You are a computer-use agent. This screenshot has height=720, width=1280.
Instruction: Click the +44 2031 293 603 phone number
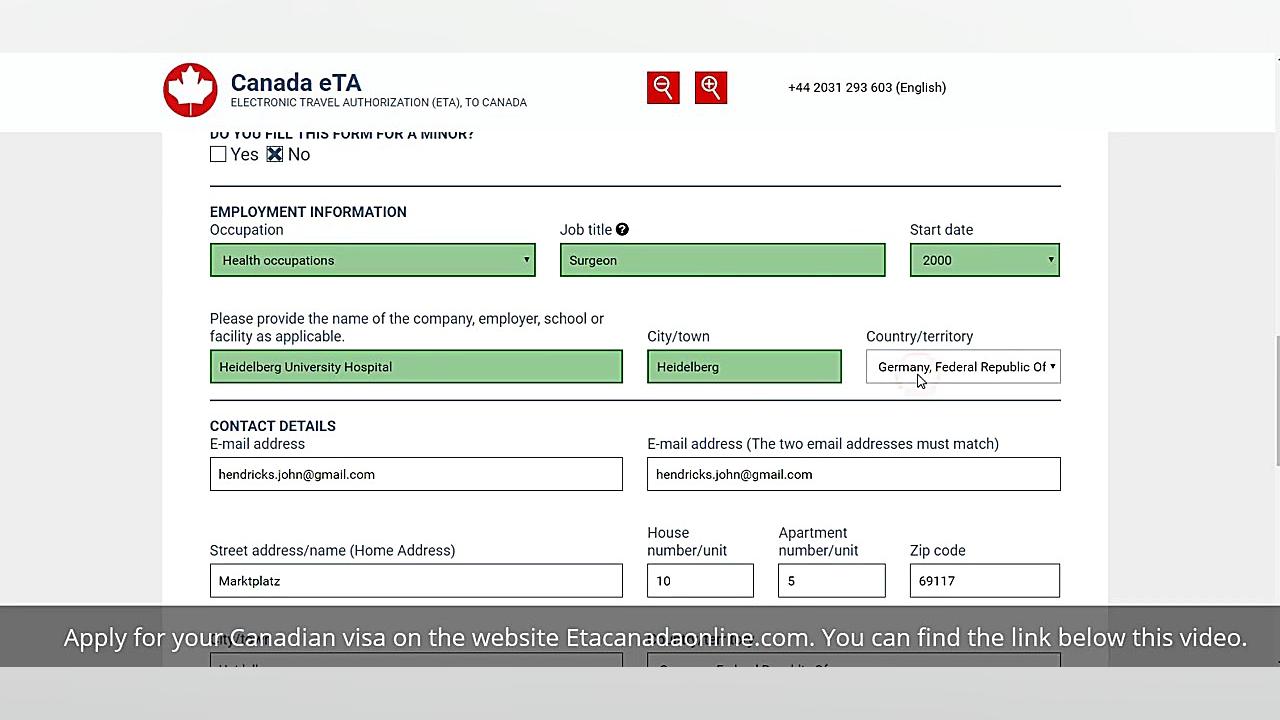coord(867,88)
